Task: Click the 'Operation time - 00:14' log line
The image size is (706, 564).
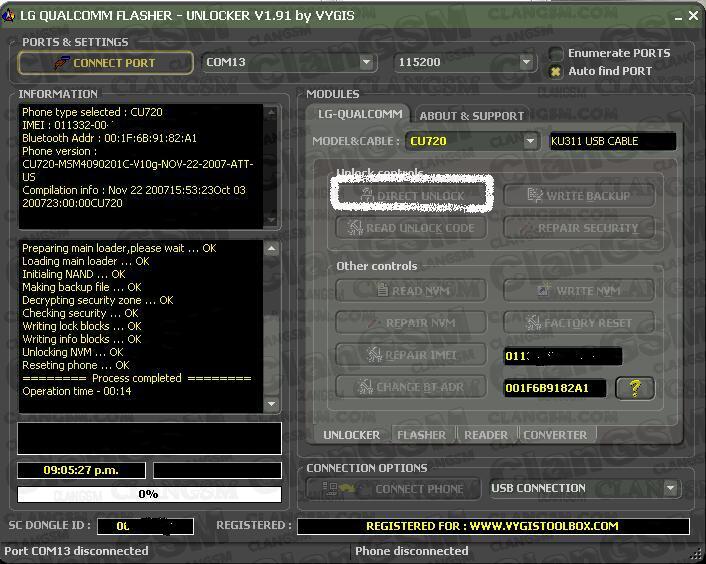Action: [77, 391]
